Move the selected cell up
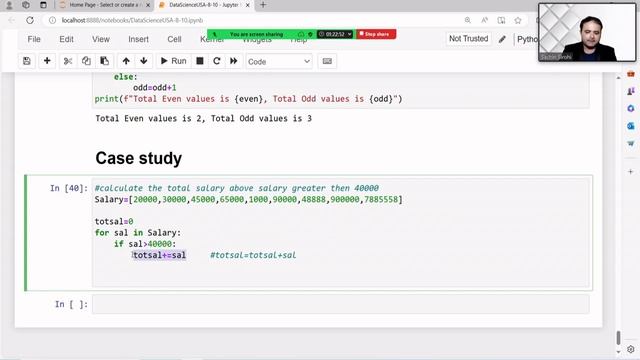Viewport: 640px width, 360px height. click(x=126, y=61)
